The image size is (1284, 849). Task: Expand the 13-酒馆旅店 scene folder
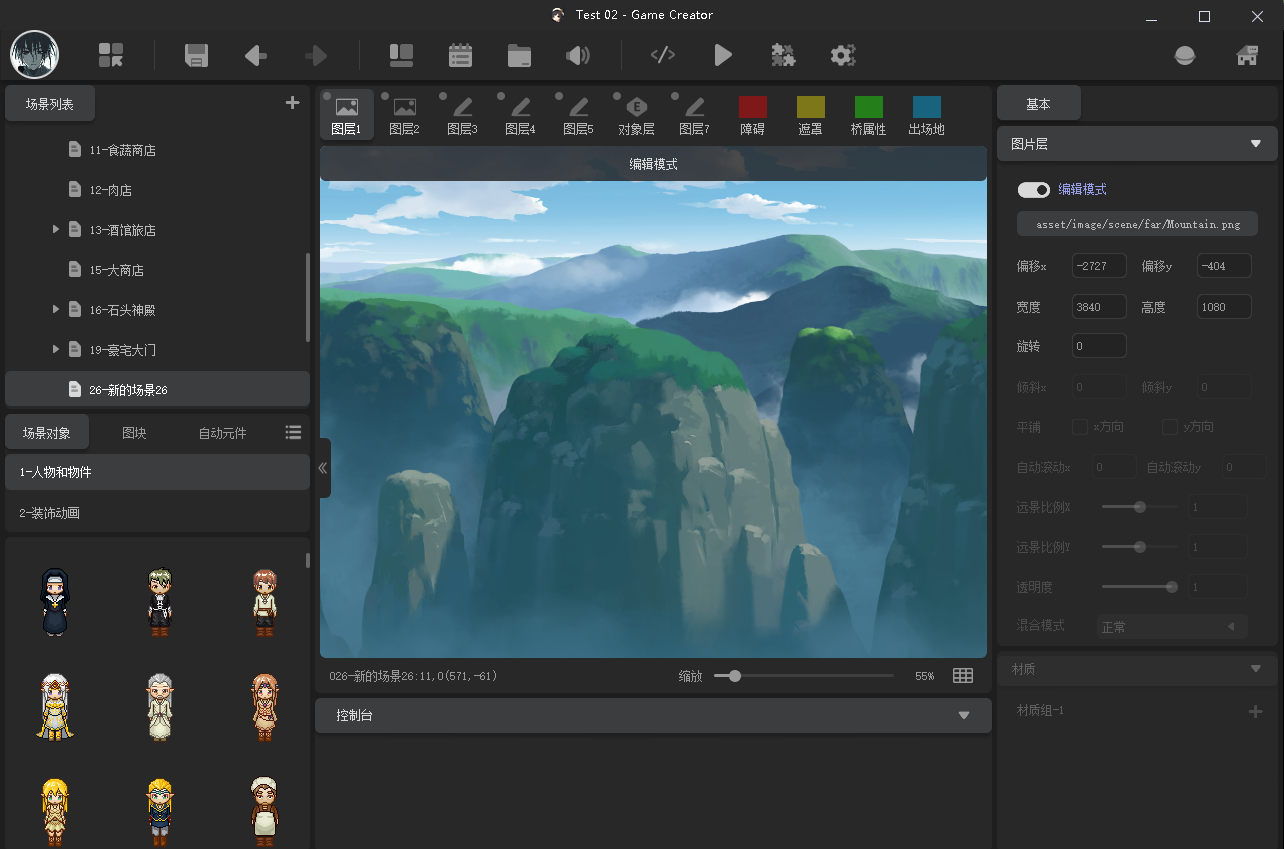coord(56,230)
